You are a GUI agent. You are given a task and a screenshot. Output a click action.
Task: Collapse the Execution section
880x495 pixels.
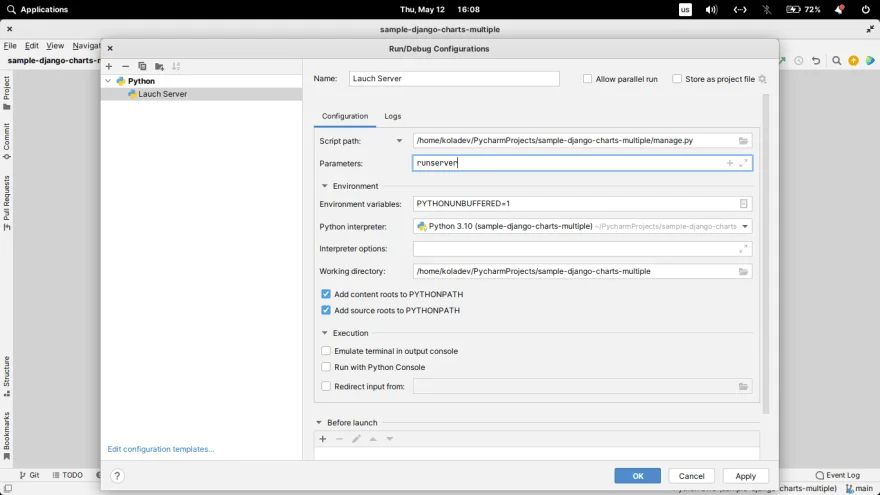[x=324, y=333]
